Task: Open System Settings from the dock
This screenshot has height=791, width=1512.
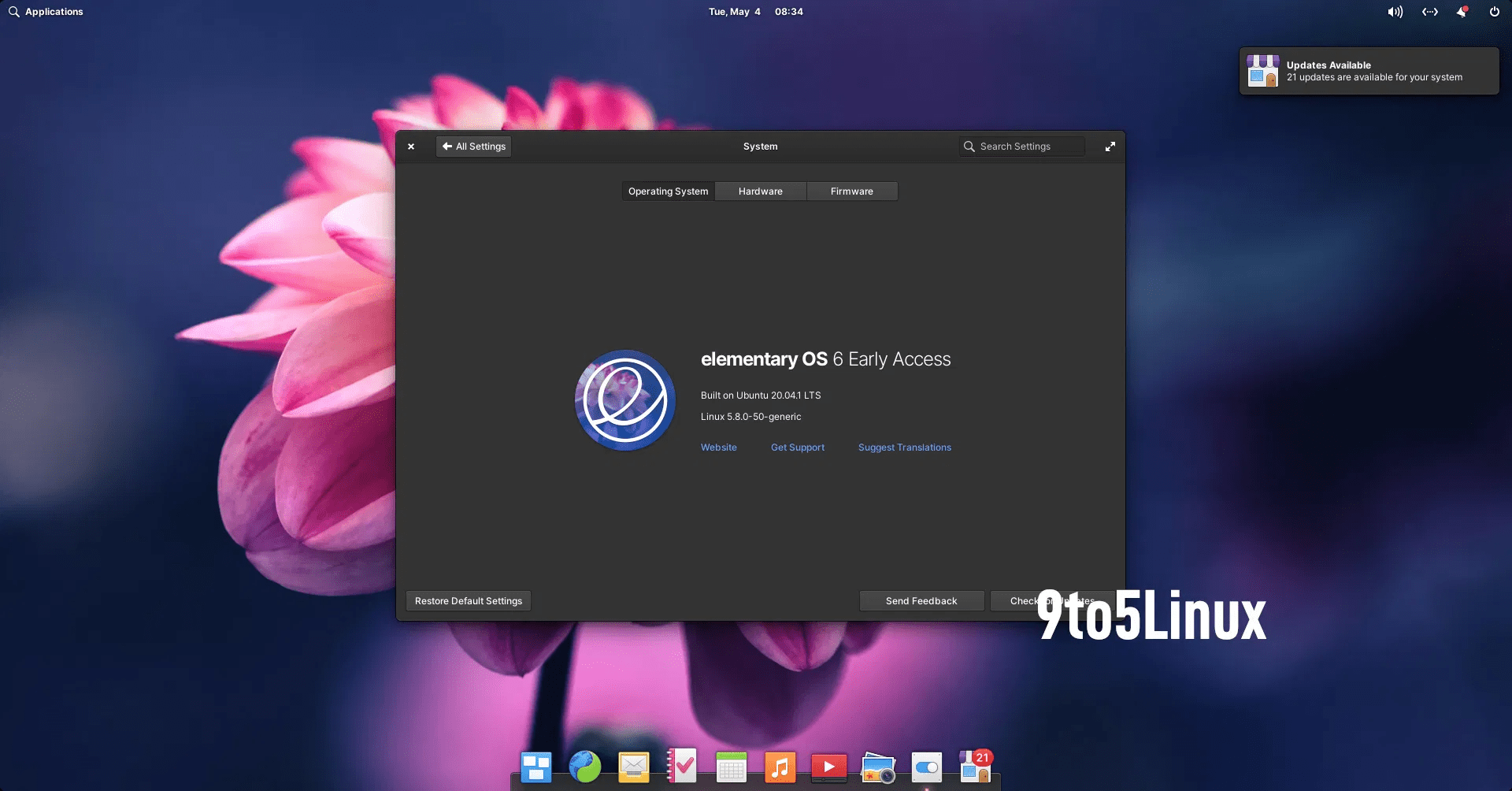Action: (x=927, y=767)
